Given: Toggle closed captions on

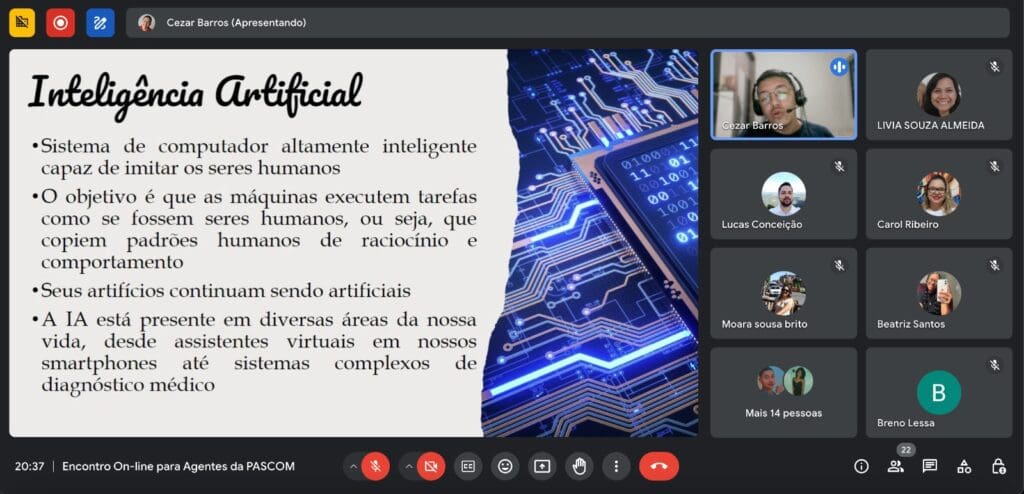Looking at the screenshot, I should [x=467, y=466].
